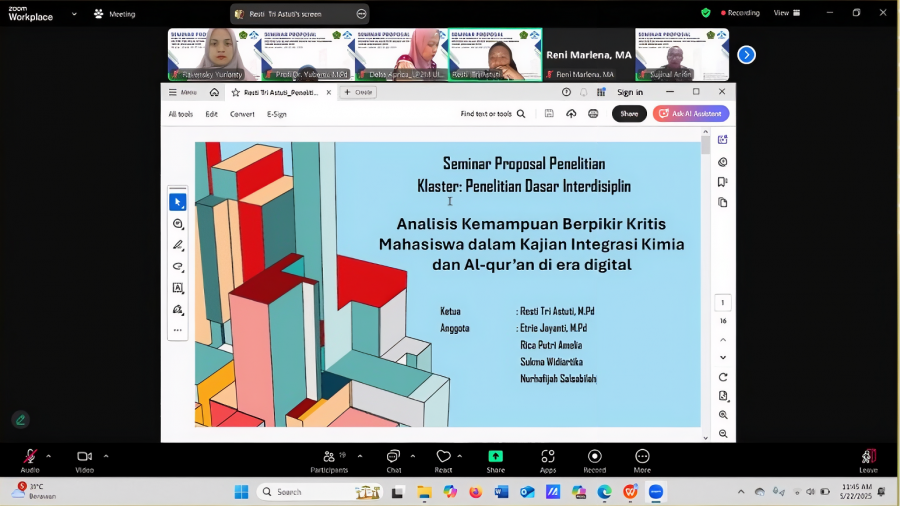Open the All tools menu
Screen dimensions: 900x506
(x=180, y=114)
